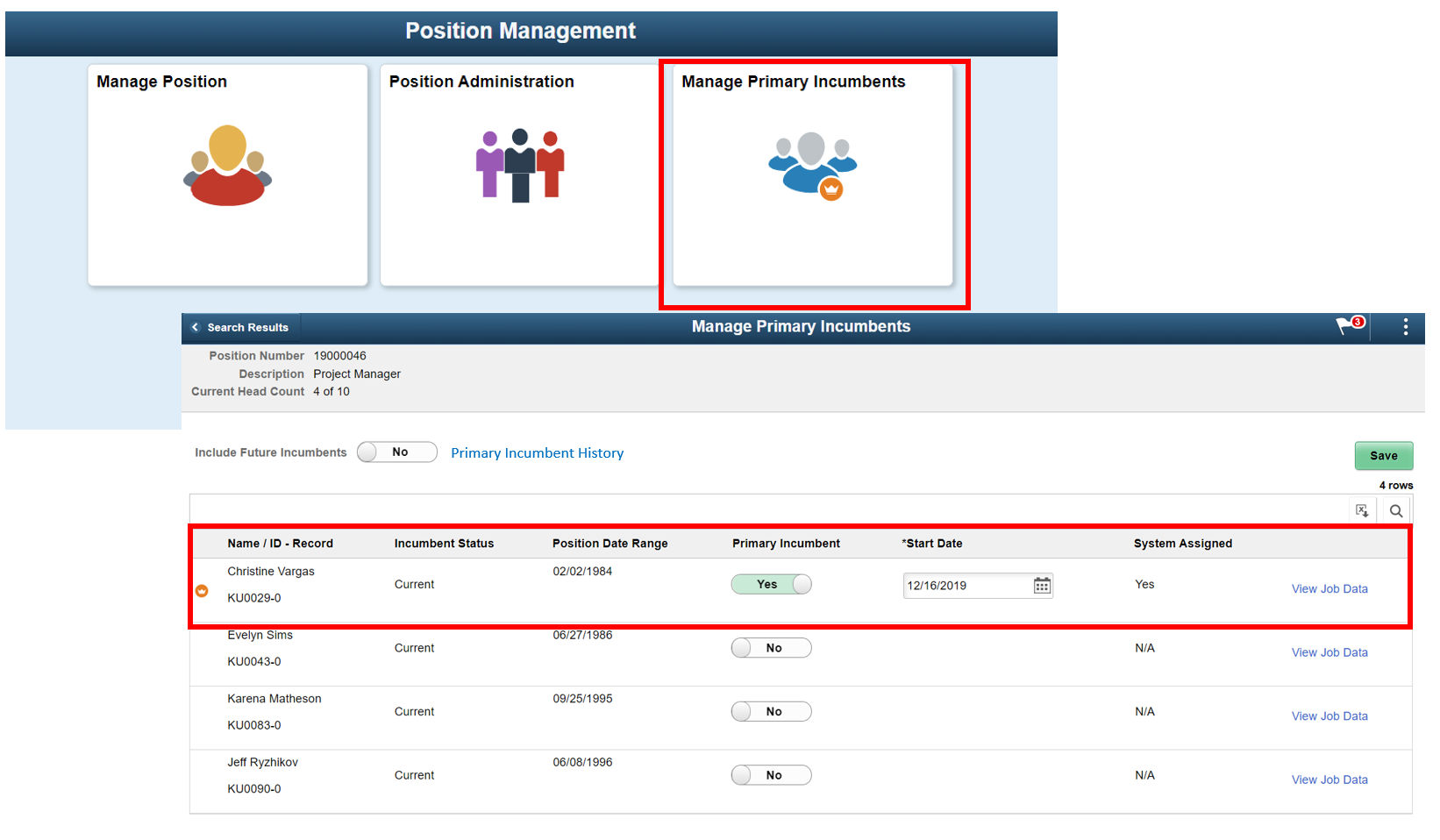
Task: Enable Primary Incumbent for Evelyn Sims
Action: pos(771,648)
